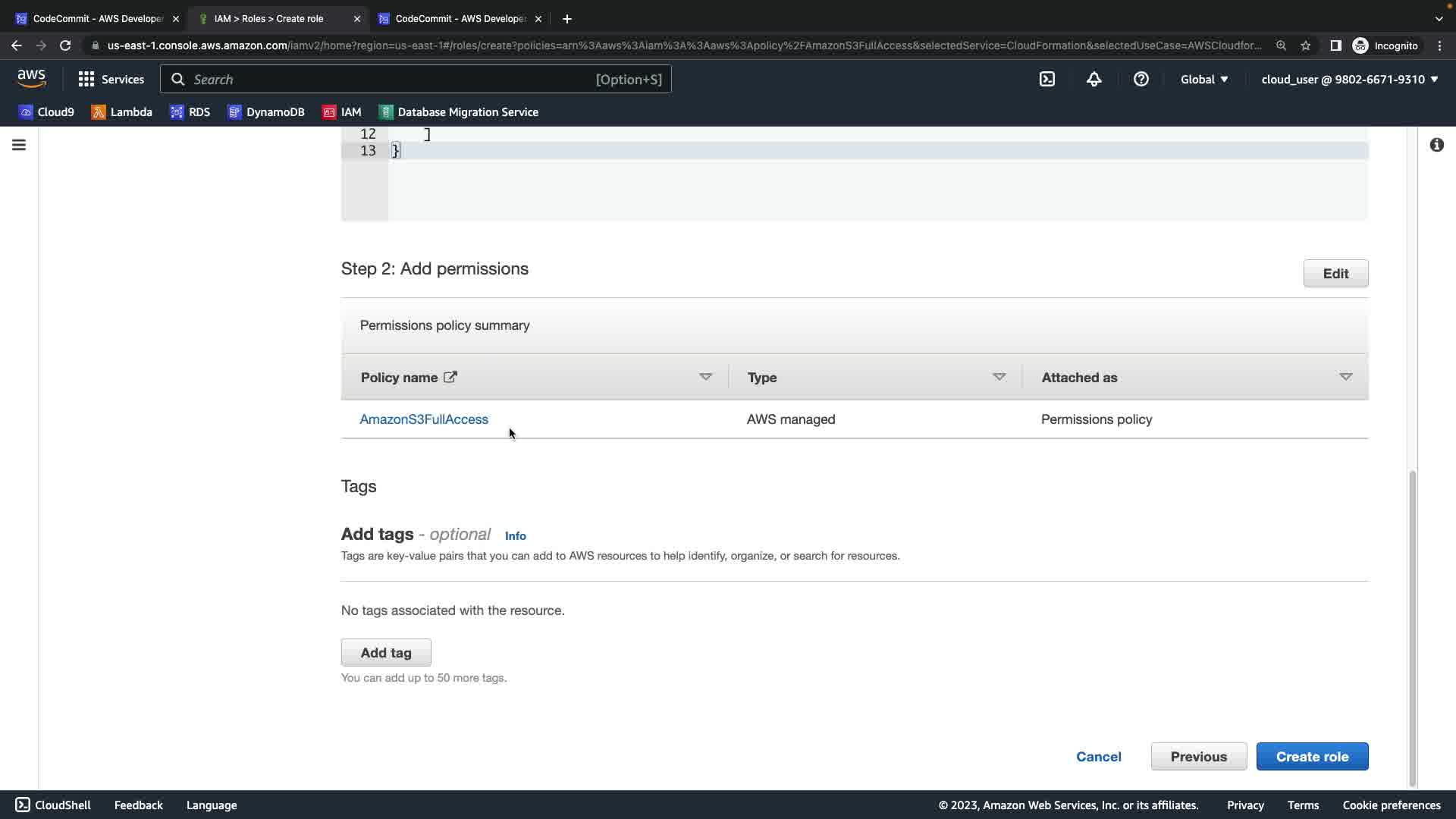Open the Lambda bookmark shortcut

coord(121,111)
